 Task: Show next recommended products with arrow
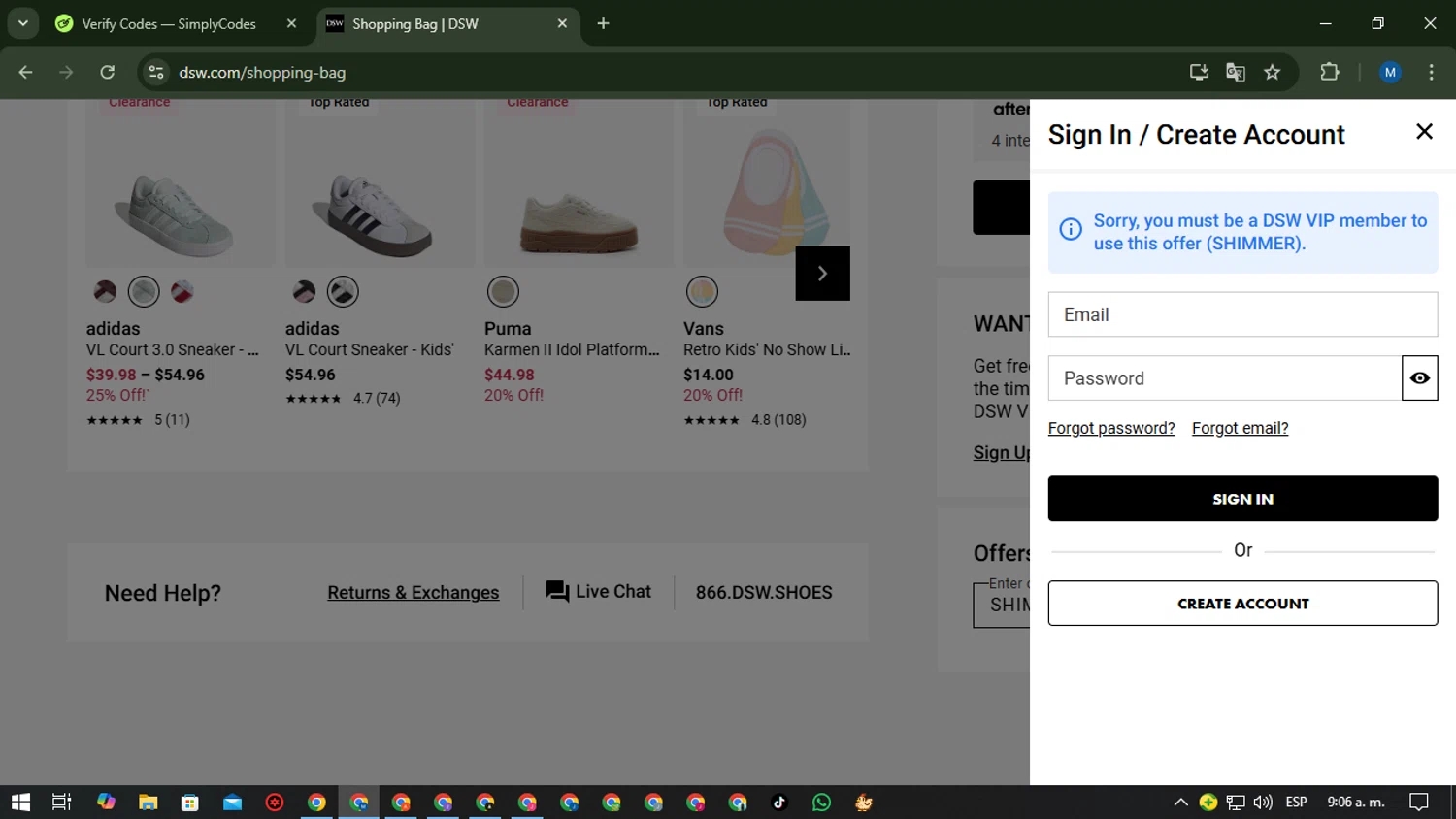pyautogui.click(x=822, y=274)
